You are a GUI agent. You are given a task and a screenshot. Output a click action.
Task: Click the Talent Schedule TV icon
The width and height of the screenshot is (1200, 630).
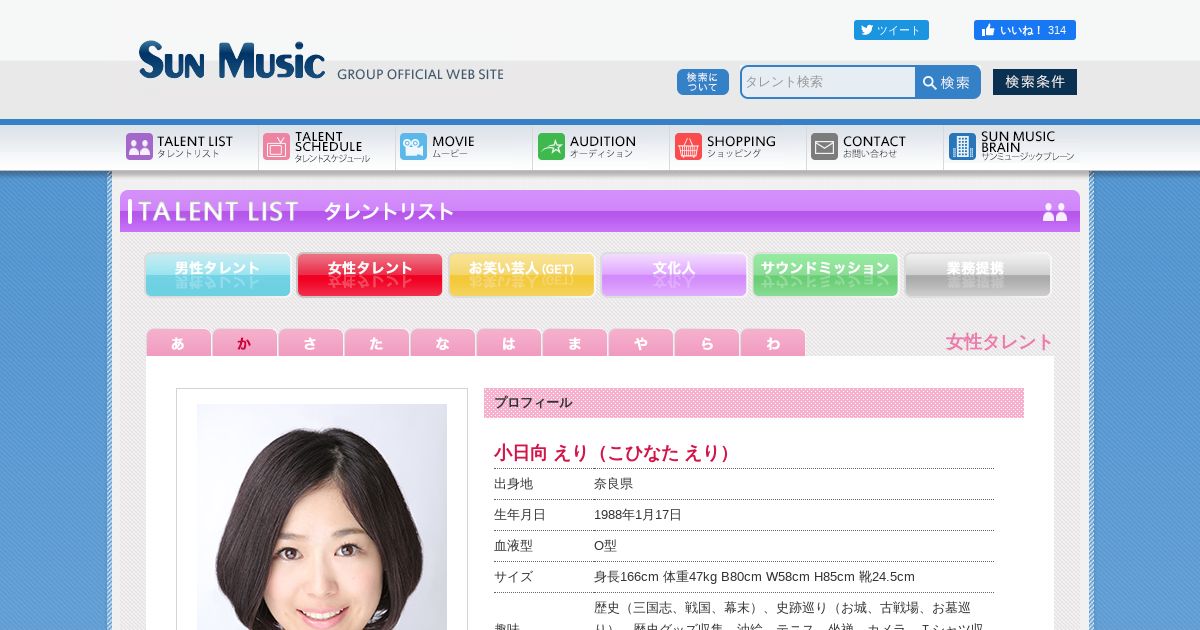pyautogui.click(x=276, y=147)
